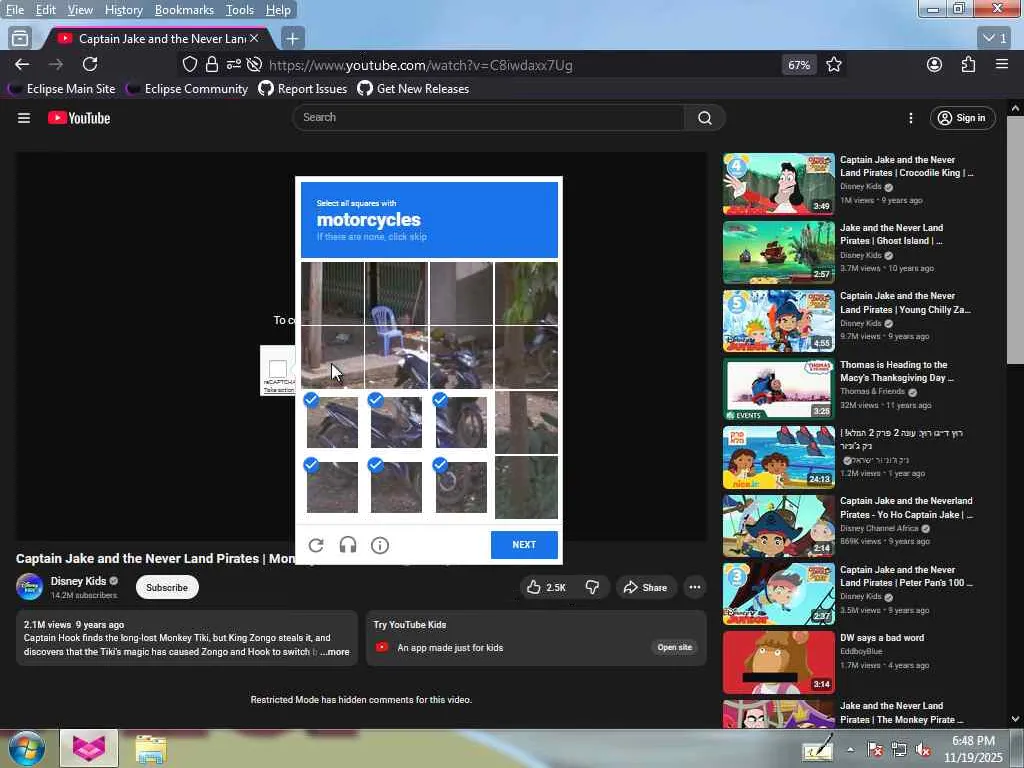Open the File Explorer taskbar icon

tap(151, 749)
